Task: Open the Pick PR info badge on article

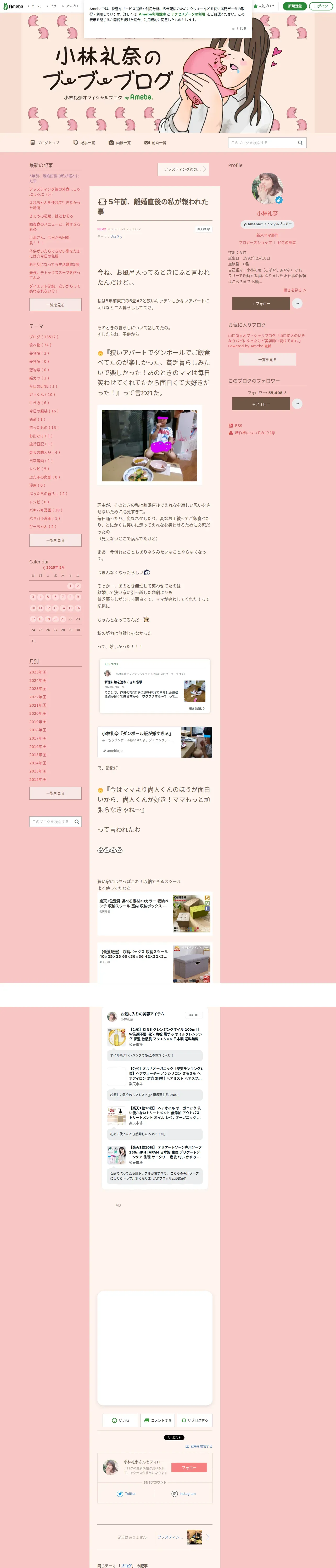Action: [203, 229]
